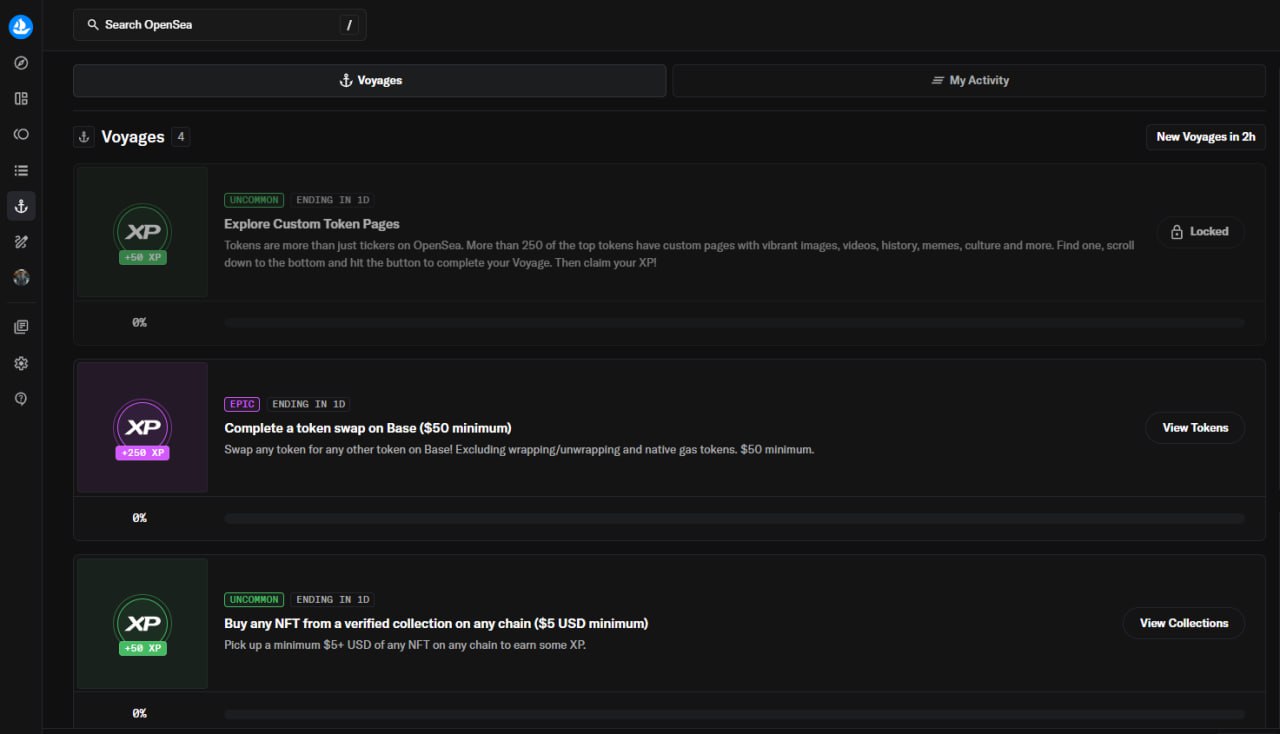Image resolution: width=1280 pixels, height=734 pixels.
Task: Click the Buy any NFT from verified collection title
Action: [x=436, y=623]
